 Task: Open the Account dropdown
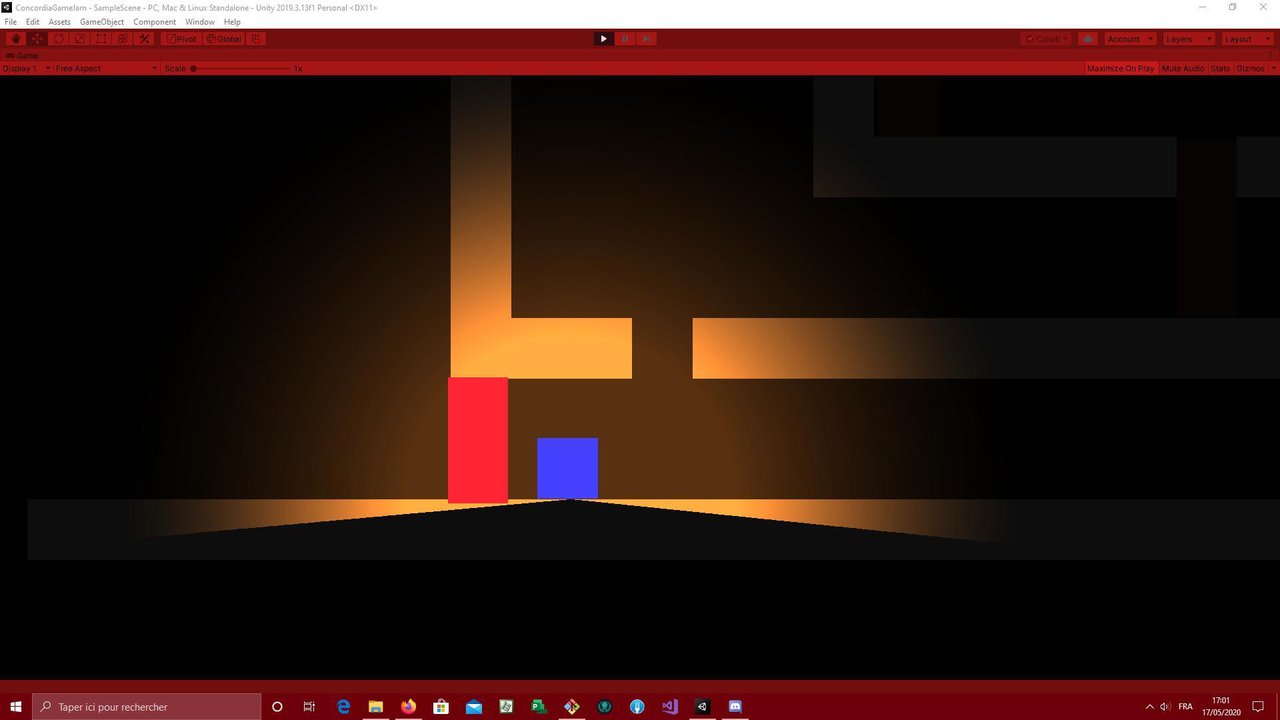click(1130, 39)
